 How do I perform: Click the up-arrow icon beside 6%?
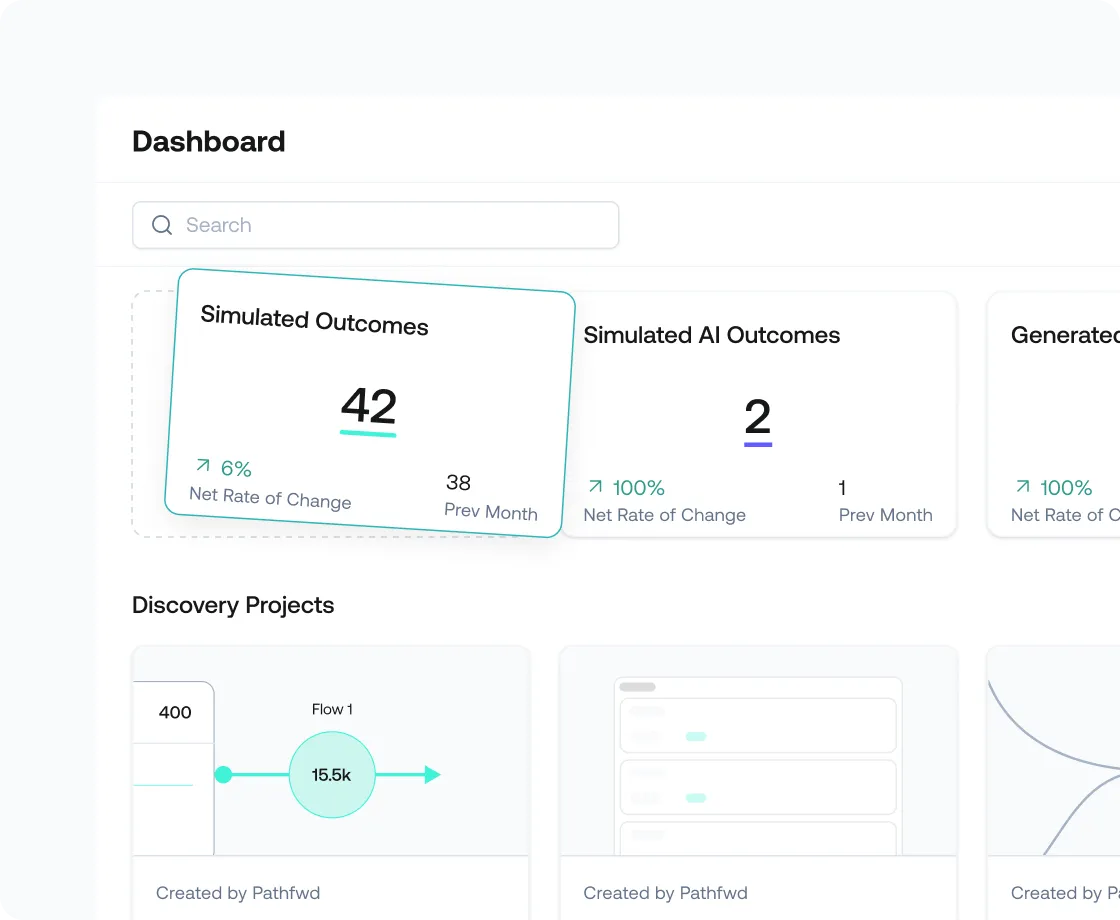203,465
